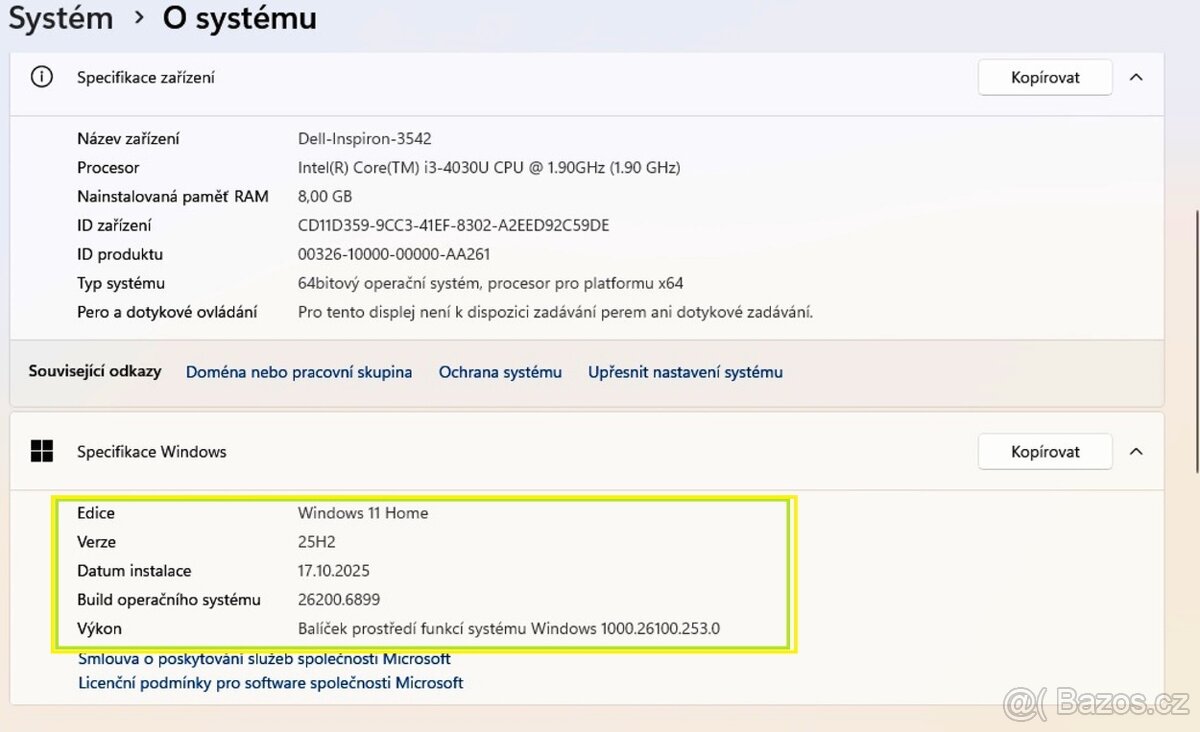
Task: Copy device specifications with Kopírovat
Action: coord(1045,77)
